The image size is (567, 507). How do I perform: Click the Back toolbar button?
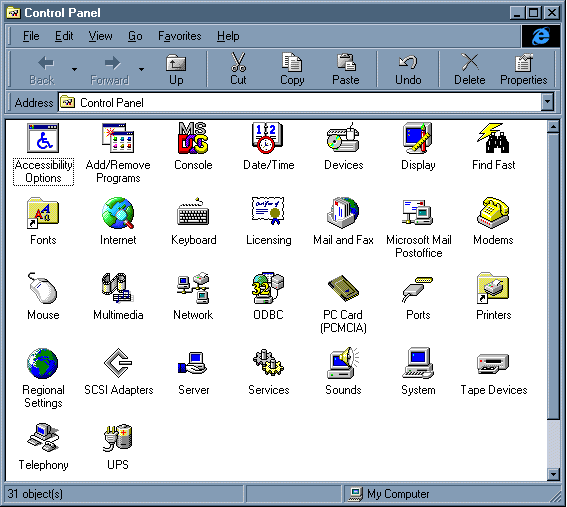point(42,69)
